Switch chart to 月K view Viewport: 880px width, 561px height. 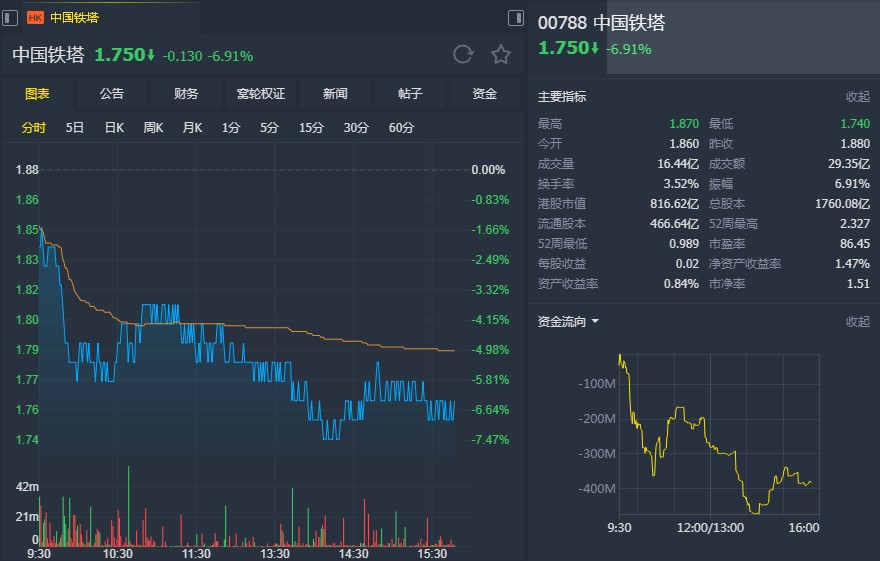click(x=192, y=128)
